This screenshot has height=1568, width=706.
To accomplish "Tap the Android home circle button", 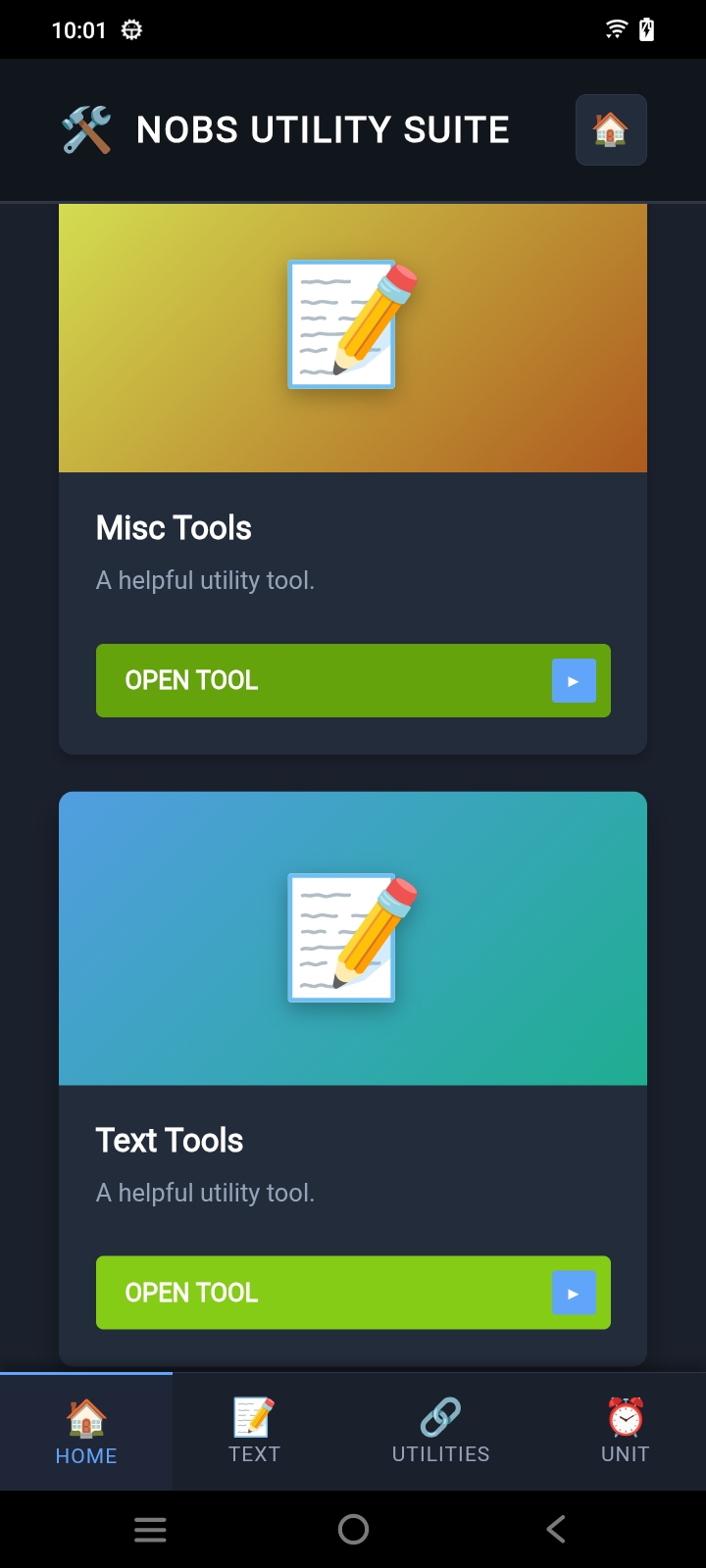I will click(353, 1529).
